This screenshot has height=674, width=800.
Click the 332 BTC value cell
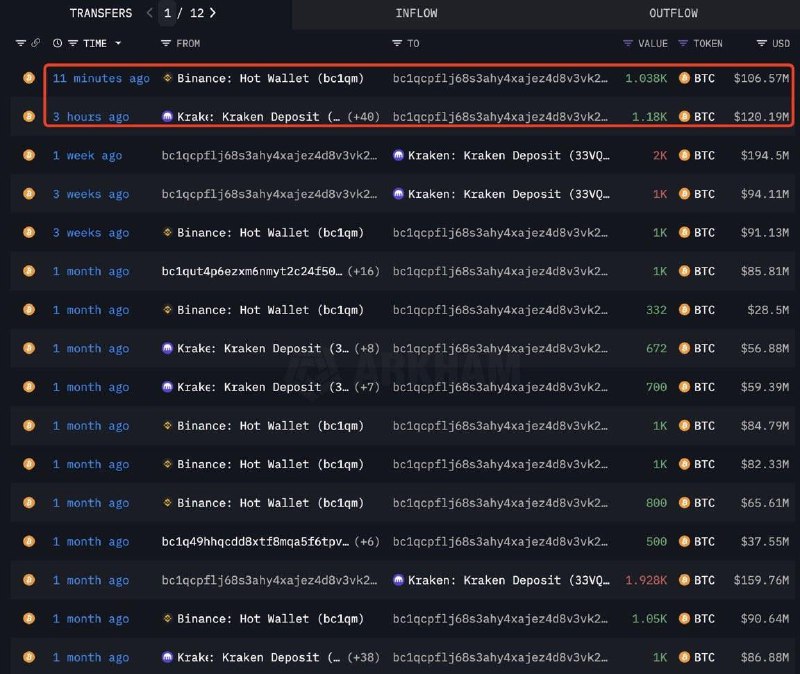[656, 310]
